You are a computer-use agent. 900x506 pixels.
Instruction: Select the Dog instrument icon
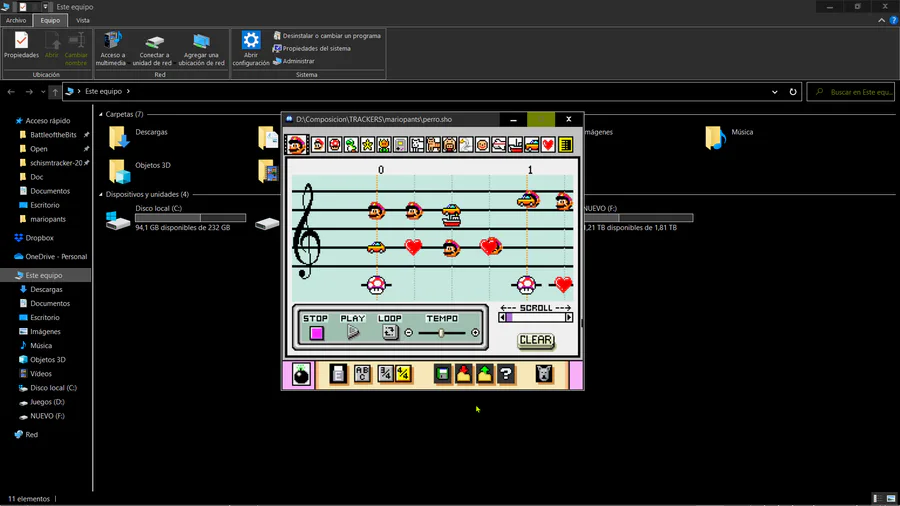pos(417,145)
